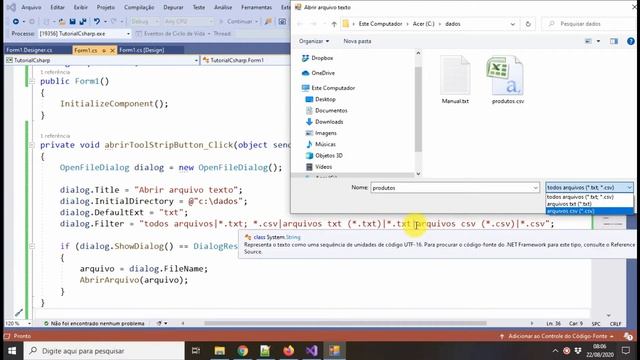Click the navigation pane vertical scrollbar
The image size is (640, 360).
click(x=418, y=109)
